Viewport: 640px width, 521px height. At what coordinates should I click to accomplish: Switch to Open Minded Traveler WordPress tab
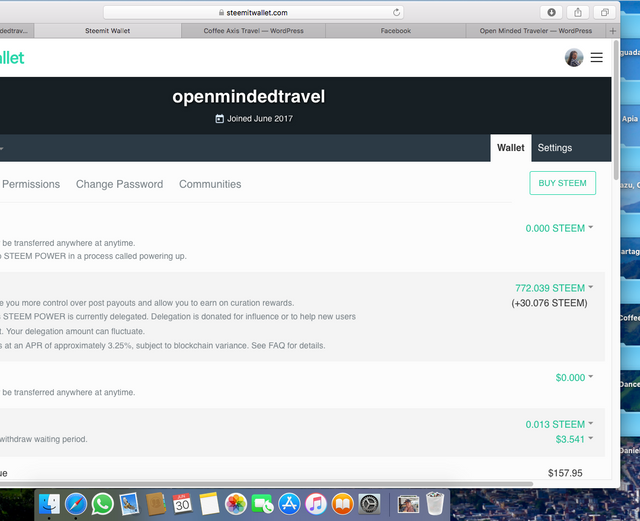pyautogui.click(x=536, y=31)
